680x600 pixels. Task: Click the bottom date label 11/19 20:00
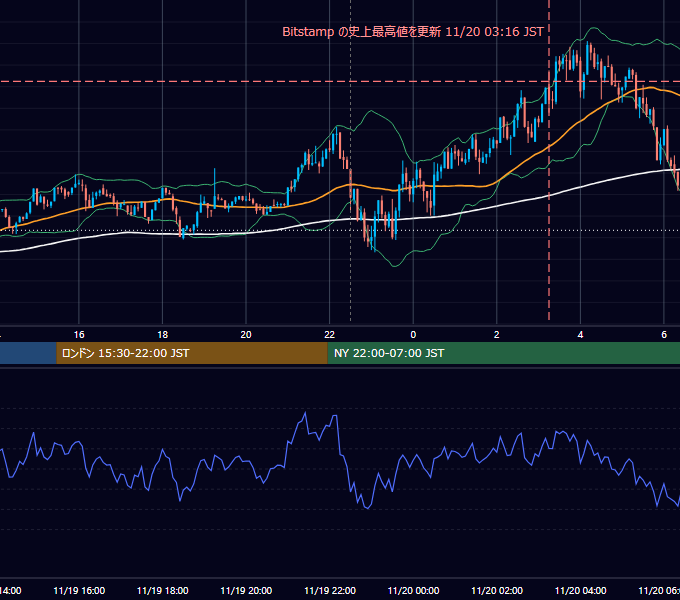pyautogui.click(x=246, y=590)
